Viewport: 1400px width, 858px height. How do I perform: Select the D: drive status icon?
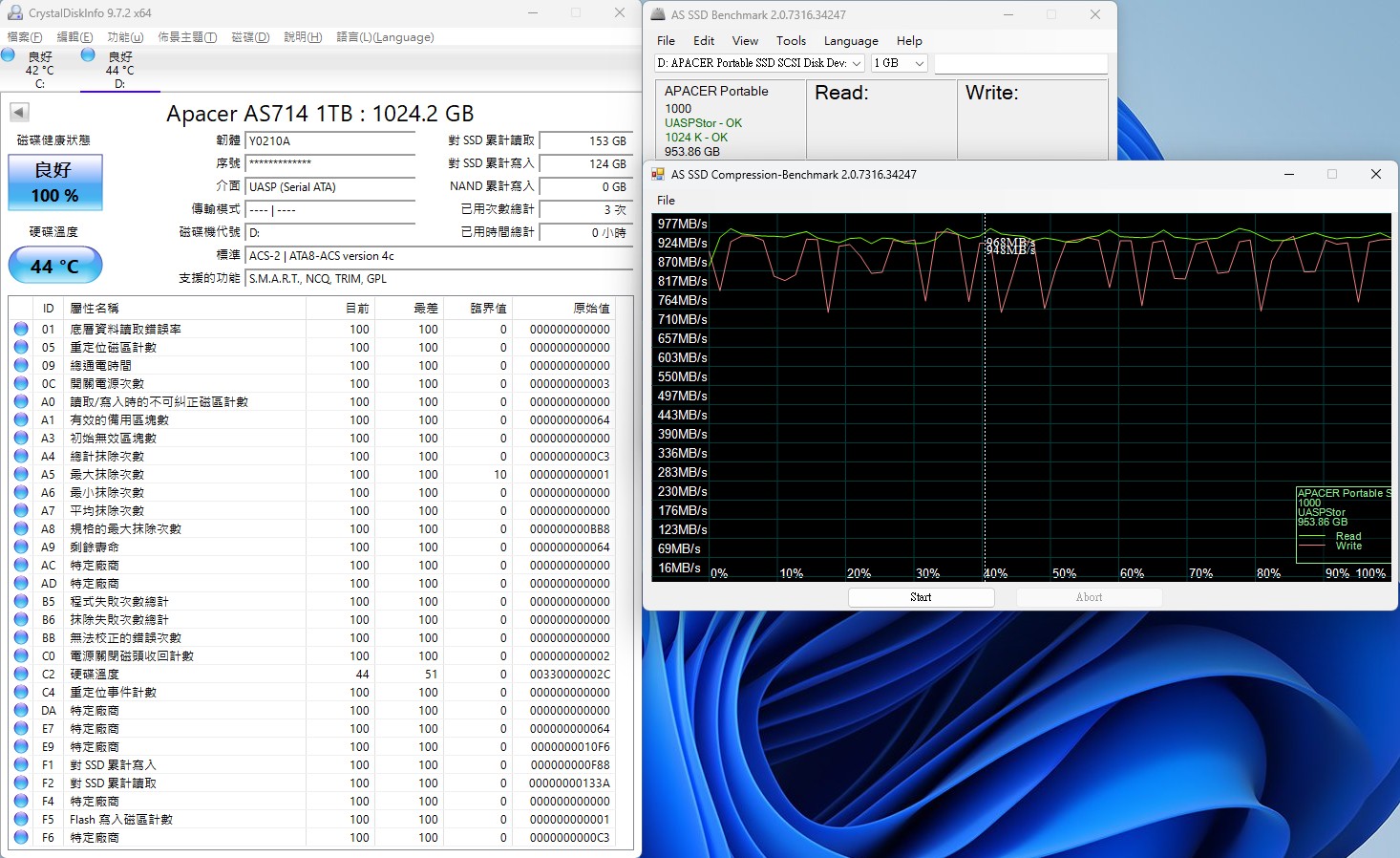pos(88,55)
